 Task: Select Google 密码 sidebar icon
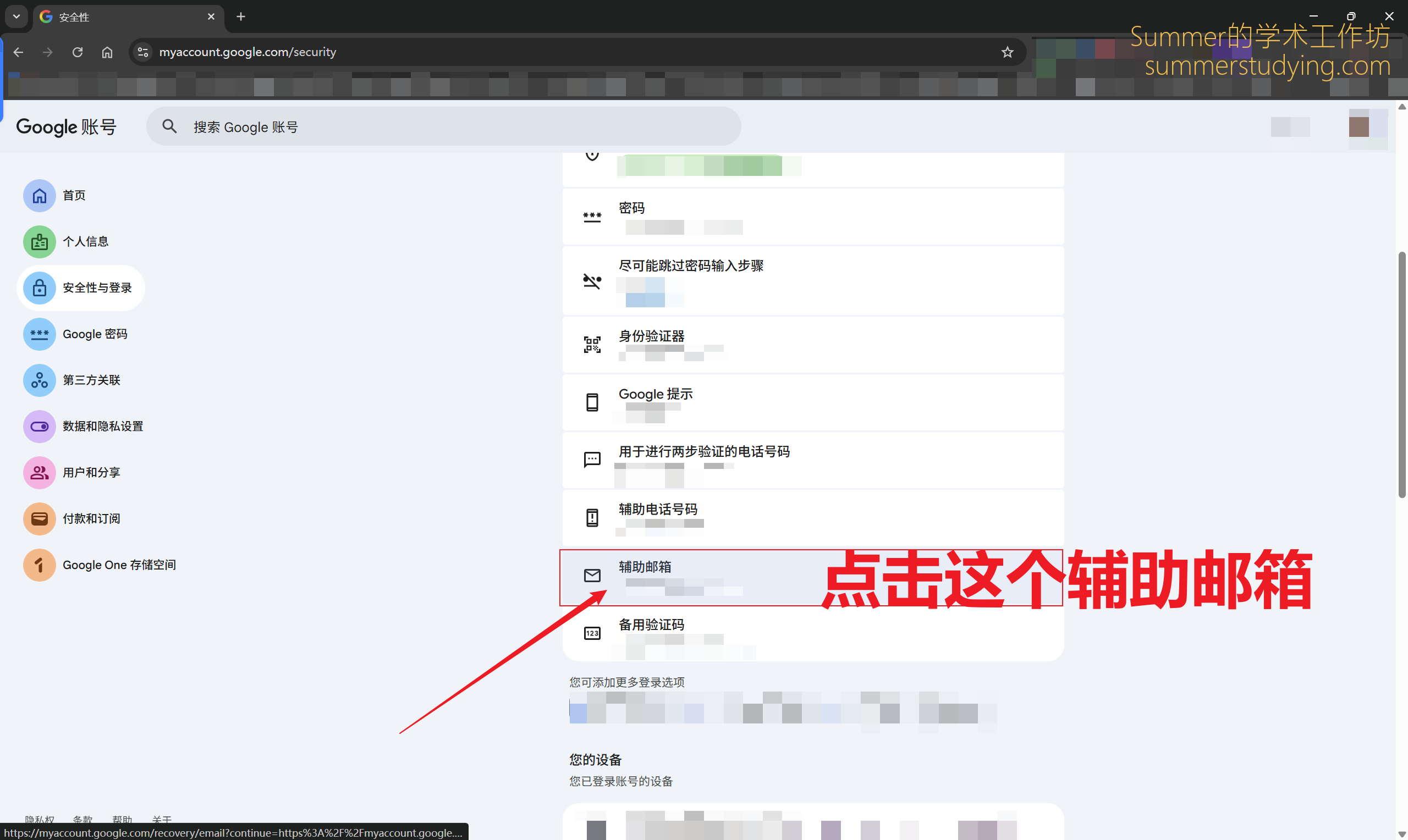coord(39,335)
